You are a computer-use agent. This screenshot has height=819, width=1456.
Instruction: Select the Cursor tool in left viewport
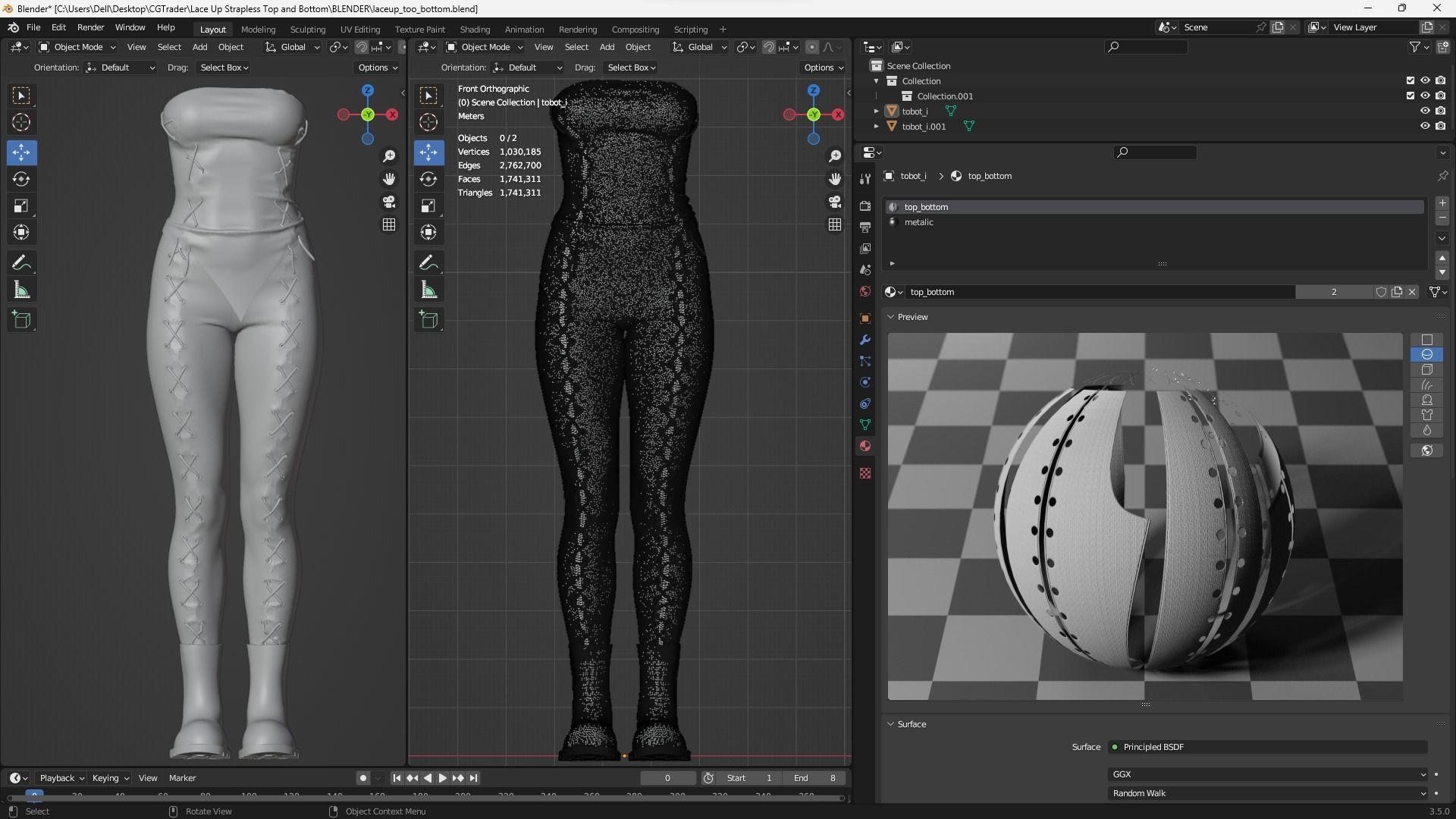point(21,122)
